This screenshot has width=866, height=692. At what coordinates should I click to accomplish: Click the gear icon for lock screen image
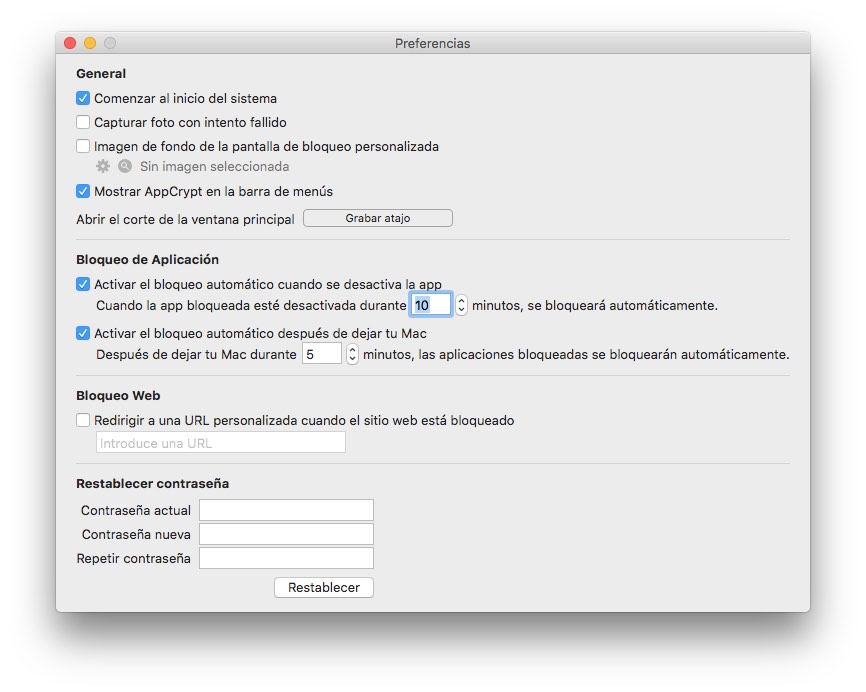pyautogui.click(x=102, y=167)
